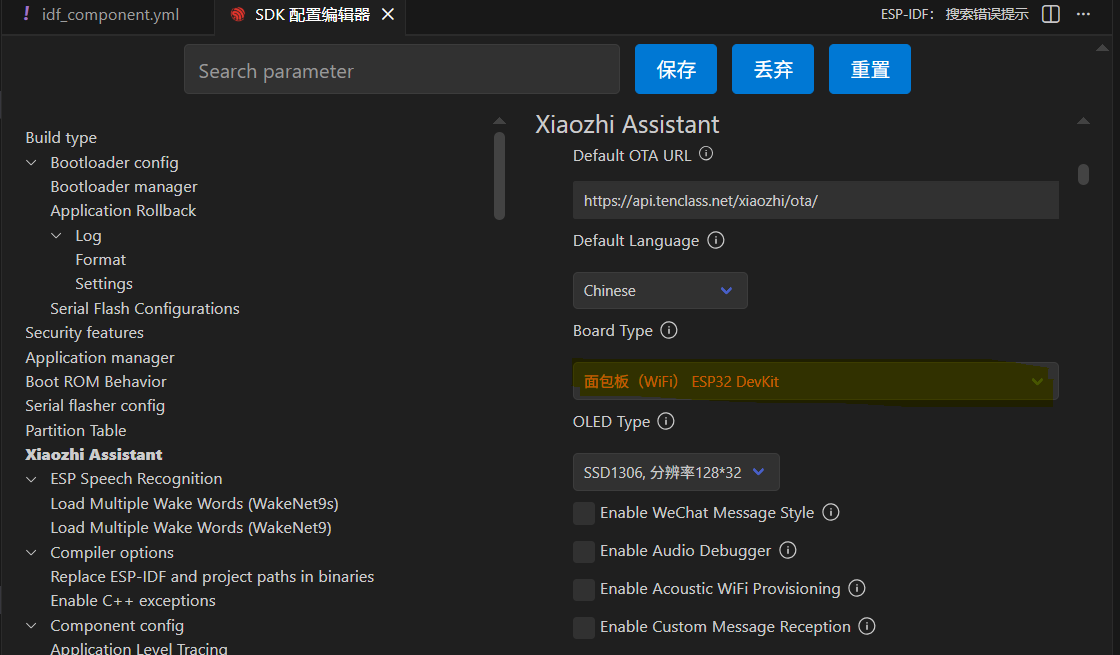This screenshot has width=1120, height=655.
Task: Click the 重置 reset button
Action: coord(870,69)
